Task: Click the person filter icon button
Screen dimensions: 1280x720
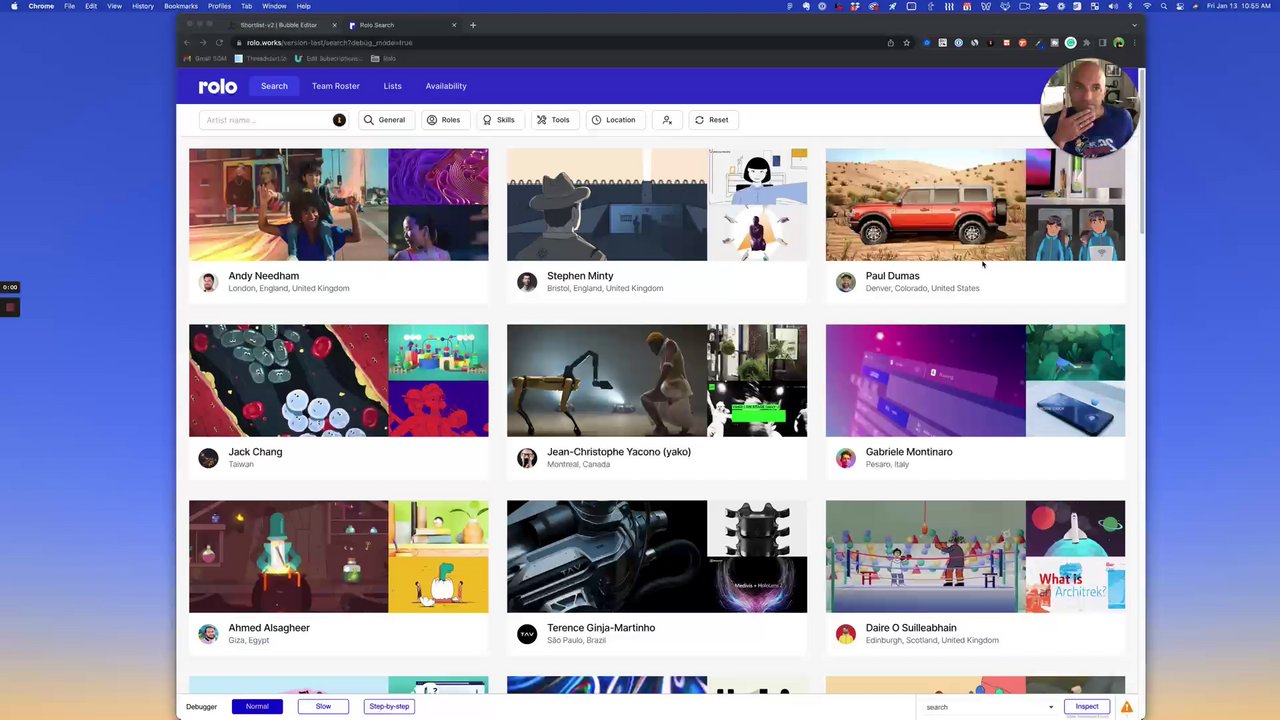Action: 667,120
